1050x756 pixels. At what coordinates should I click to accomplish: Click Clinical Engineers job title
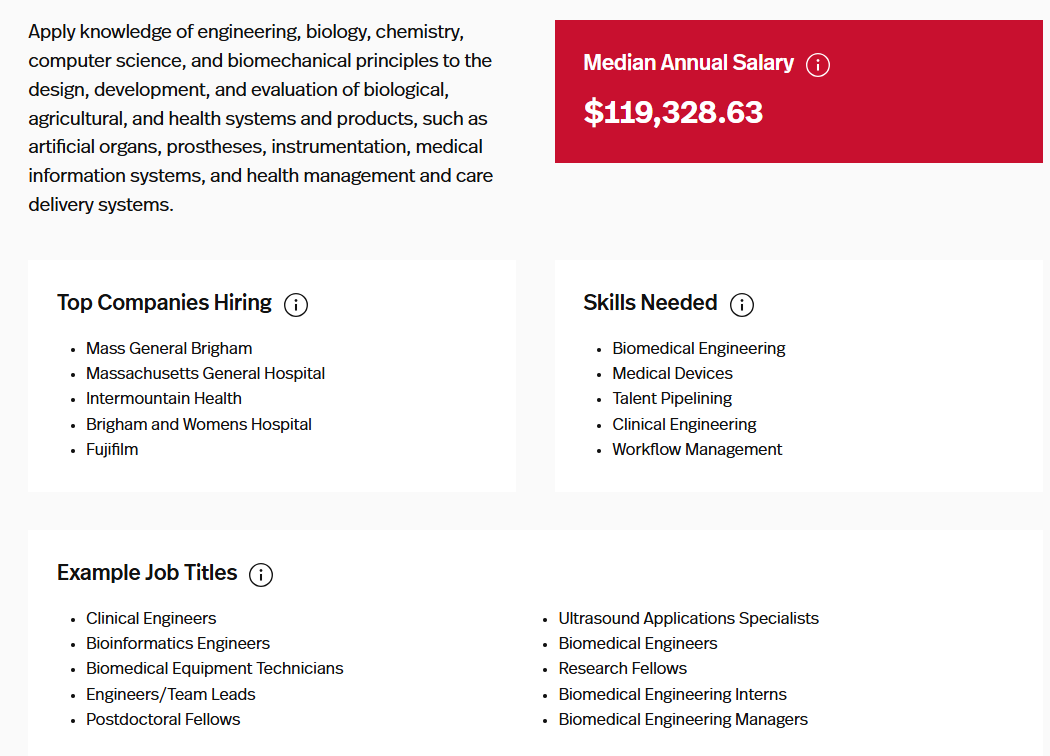click(151, 618)
